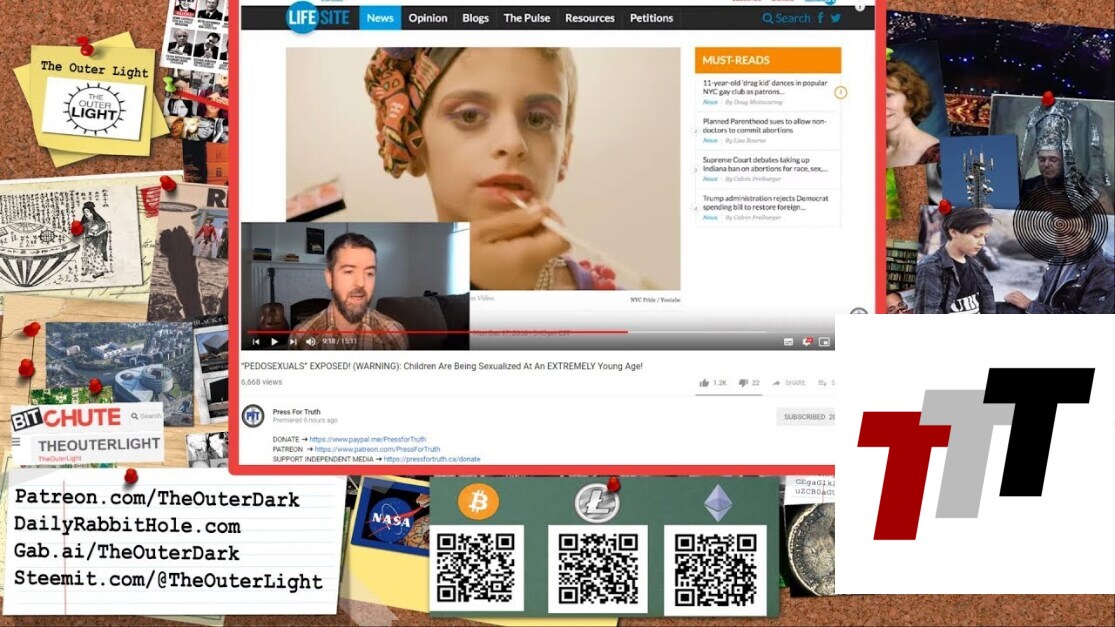Like the video with thumbs up
1115x627 pixels.
(705, 383)
